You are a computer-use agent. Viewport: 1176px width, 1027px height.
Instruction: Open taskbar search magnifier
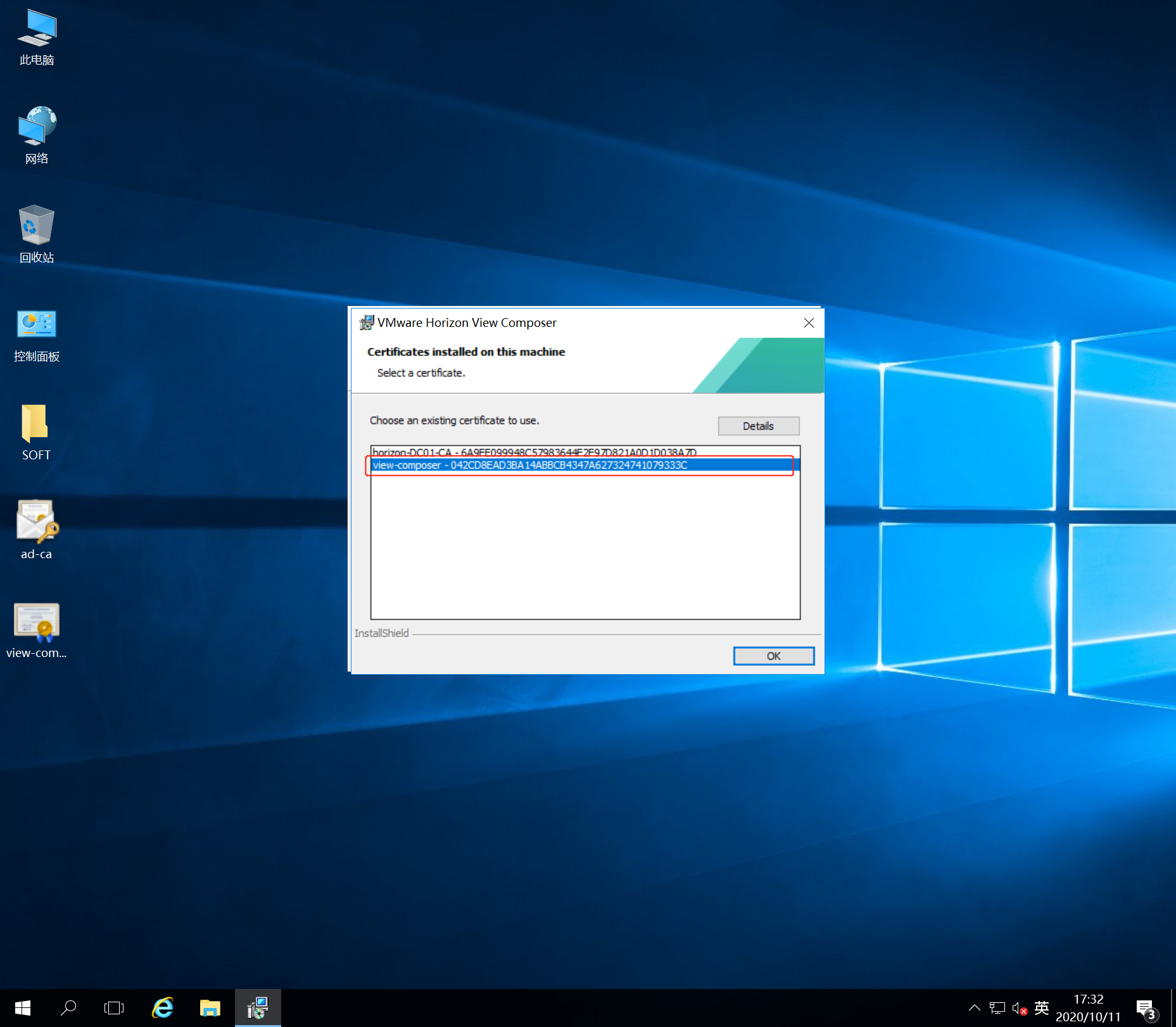tap(68, 1008)
